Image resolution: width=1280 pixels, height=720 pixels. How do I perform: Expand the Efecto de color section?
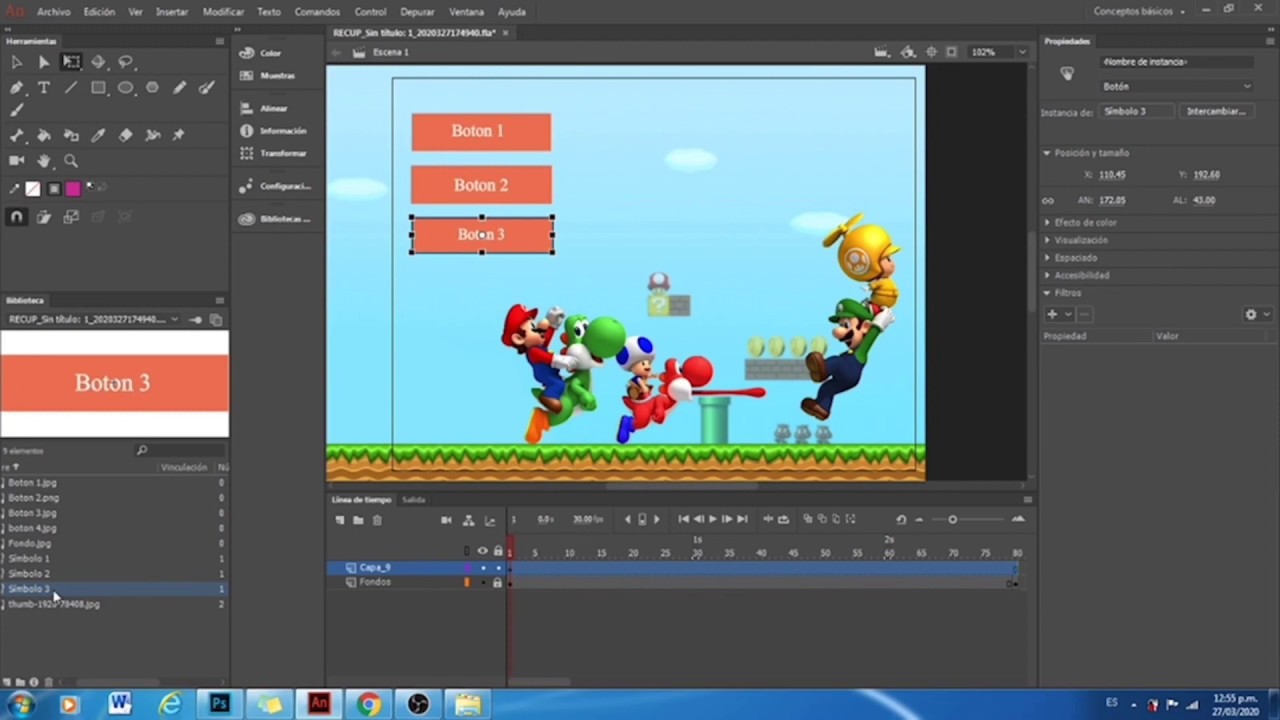(x=1047, y=223)
